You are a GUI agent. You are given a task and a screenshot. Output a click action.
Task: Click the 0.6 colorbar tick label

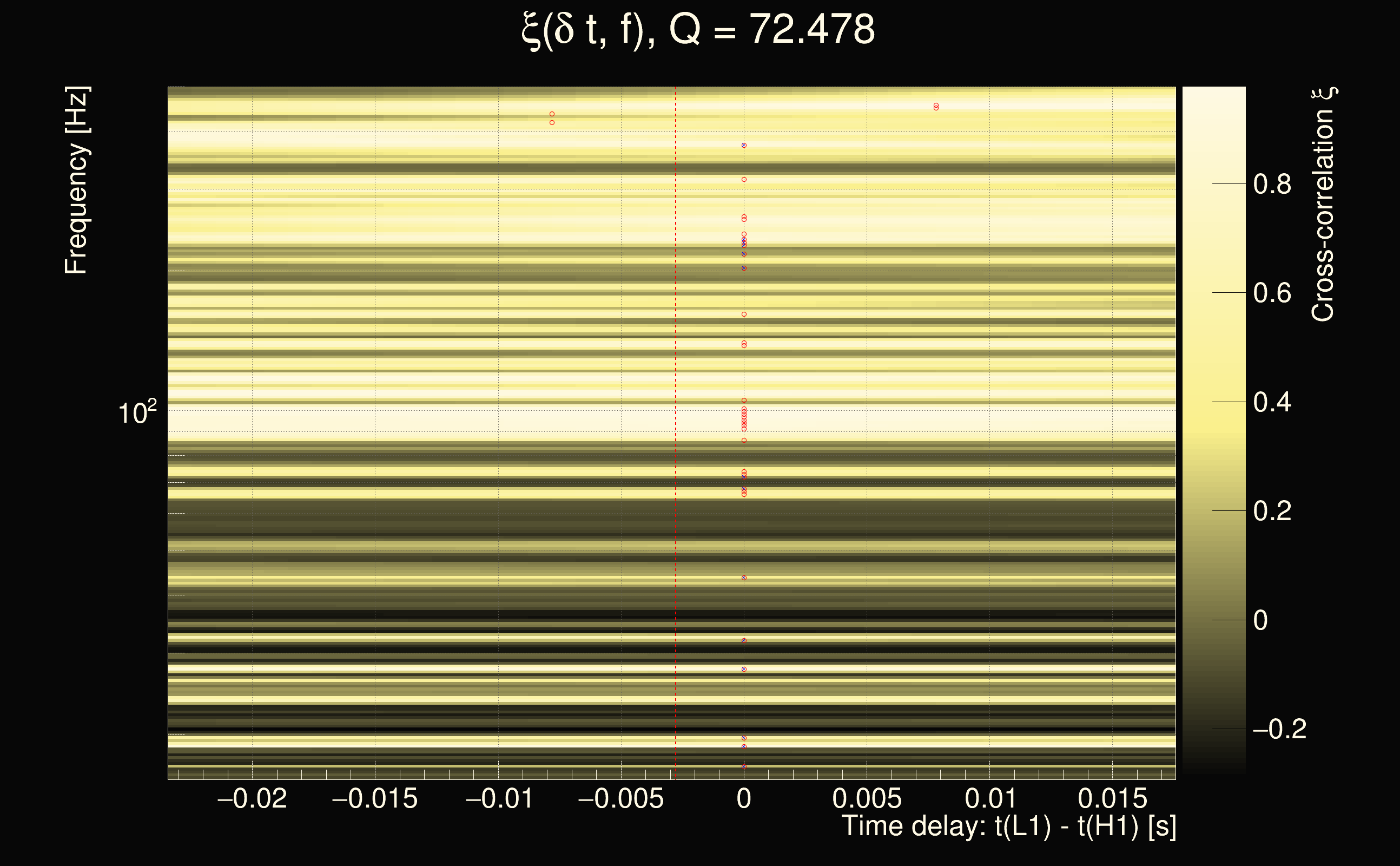(x=1272, y=293)
